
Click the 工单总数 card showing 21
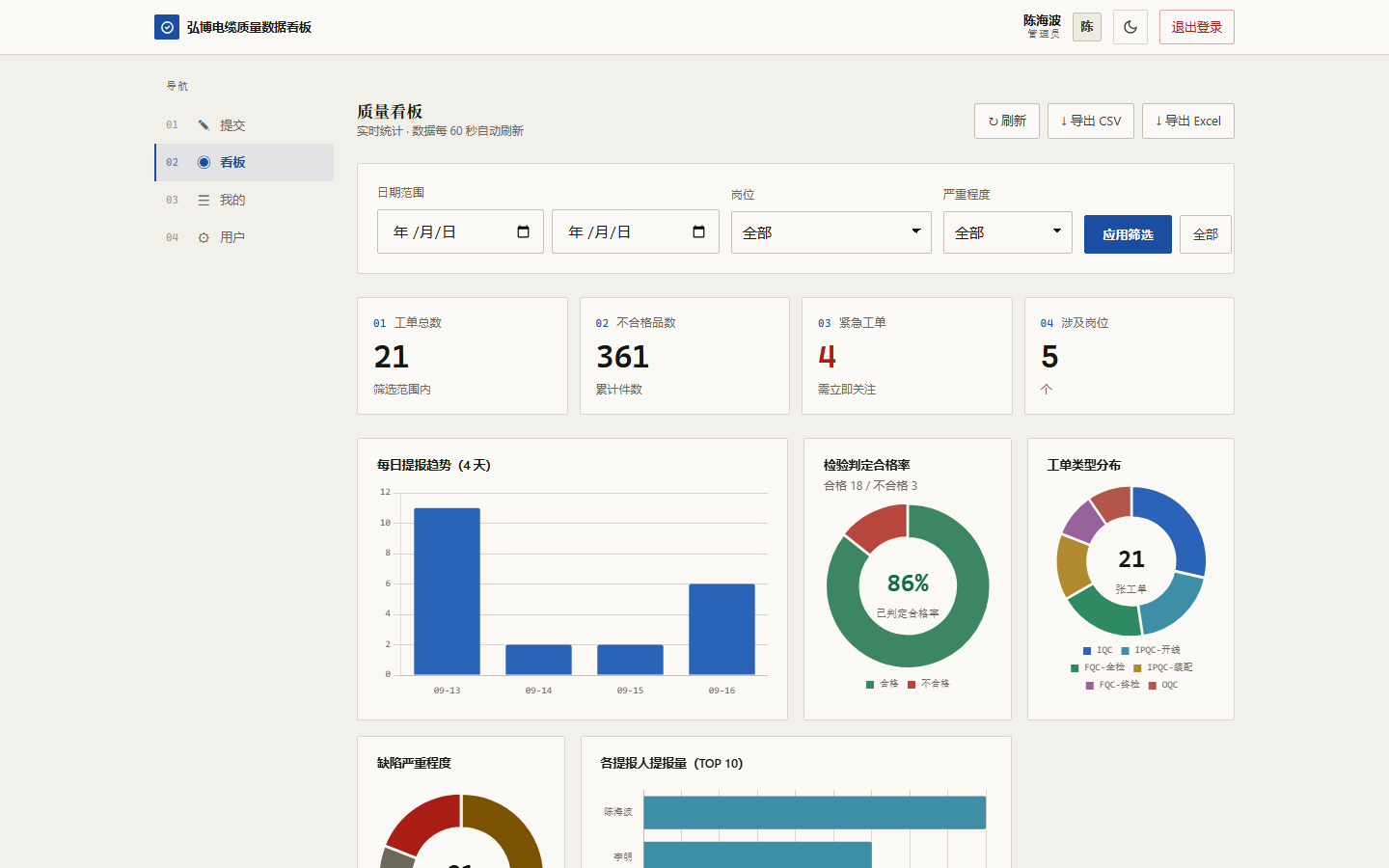pyautogui.click(x=462, y=356)
